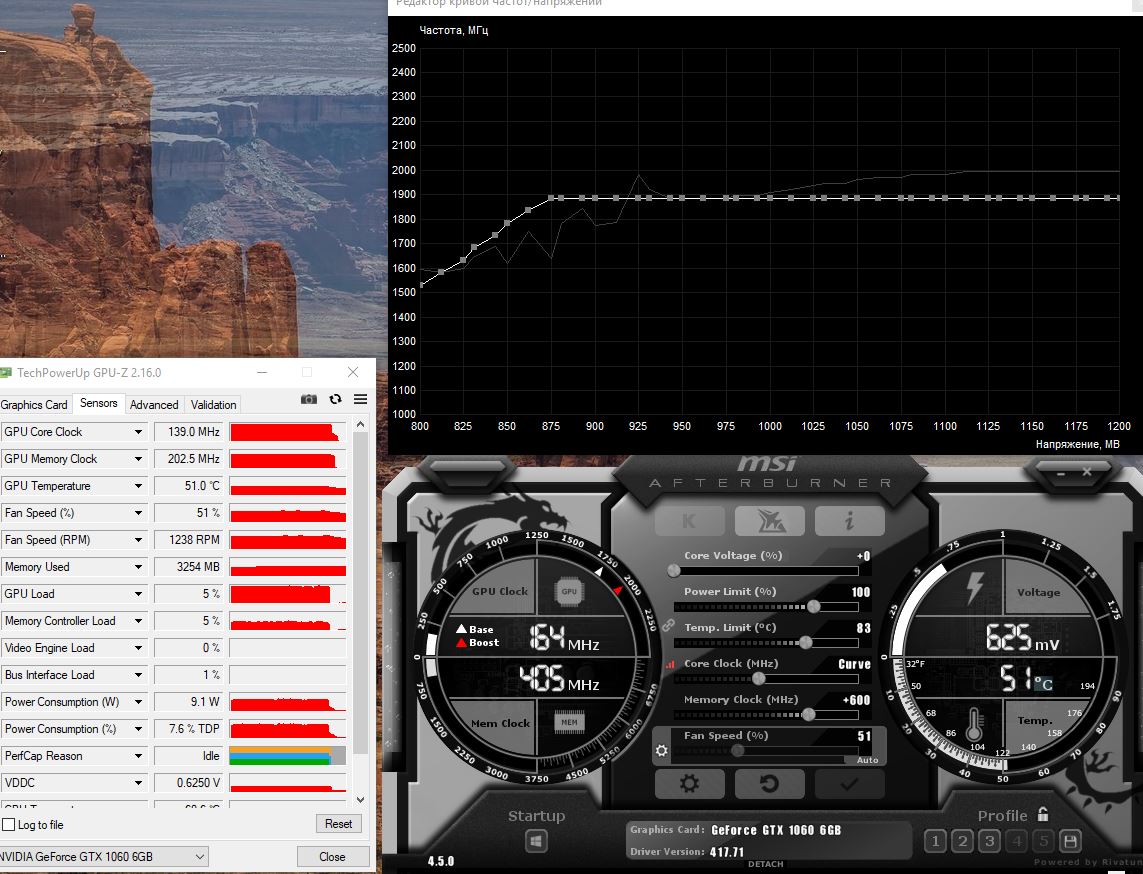This screenshot has height=874, width=1143.
Task: Open the Afterburner information (i) button
Action: coord(849,520)
